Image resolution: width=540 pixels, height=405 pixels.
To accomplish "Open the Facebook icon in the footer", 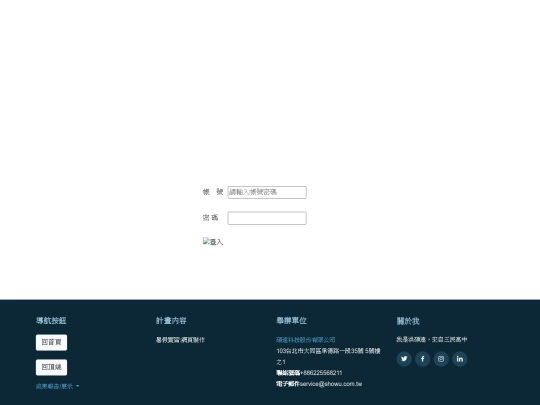I will coord(423,359).
